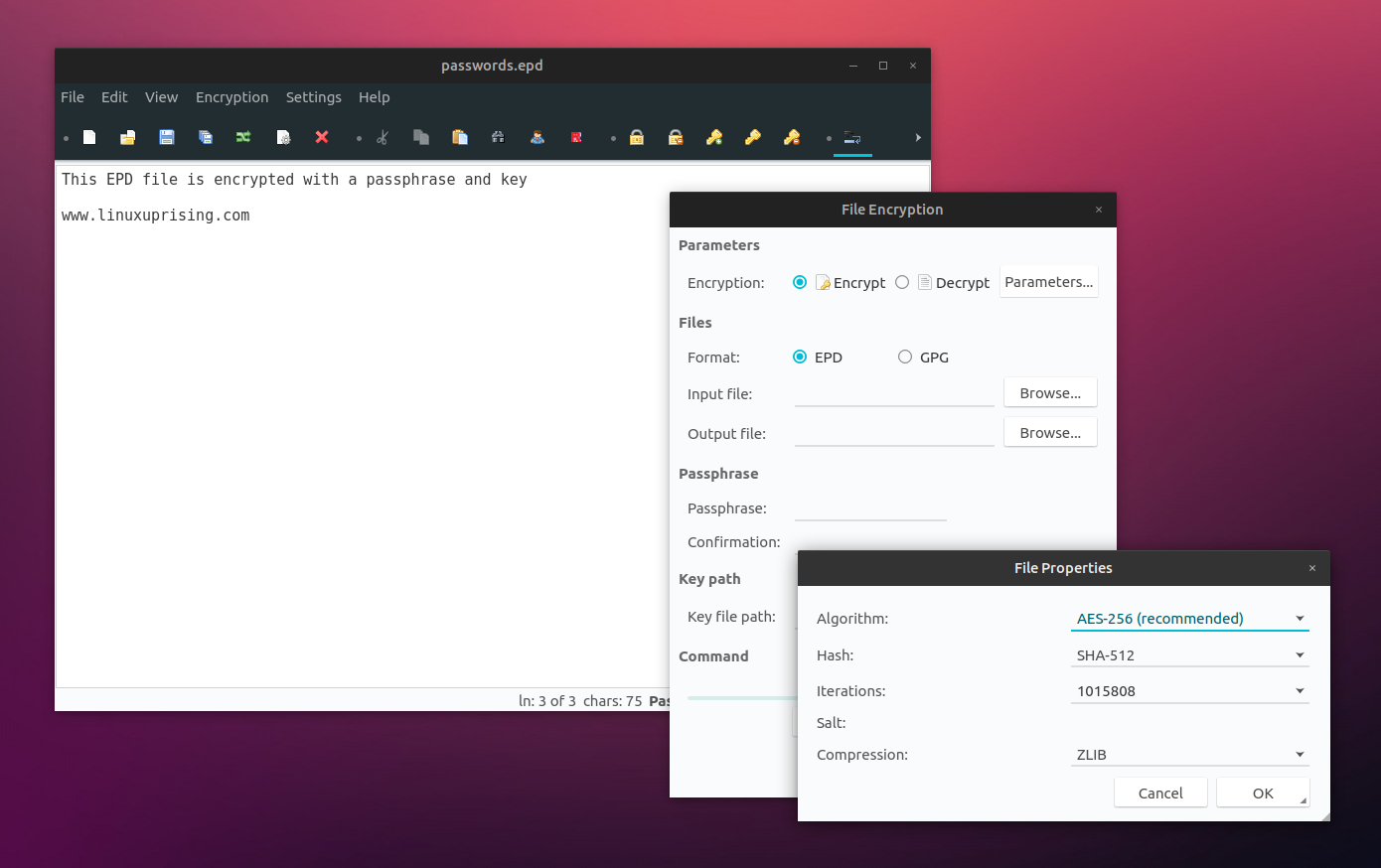The image size is (1381, 868).
Task: Open the Iterations dropdown showing 1015808
Action: point(1189,690)
